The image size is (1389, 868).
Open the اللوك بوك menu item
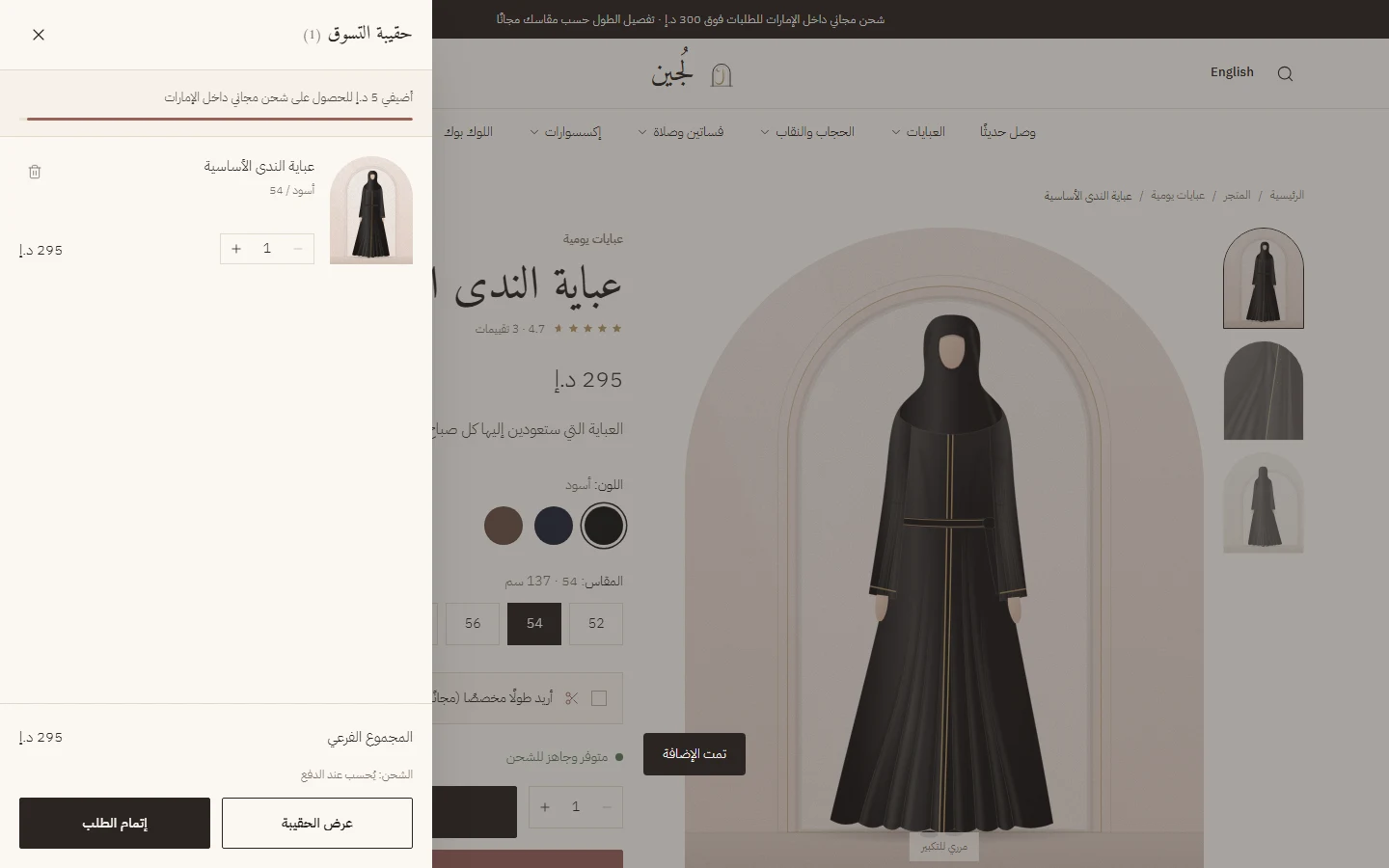tap(468, 132)
